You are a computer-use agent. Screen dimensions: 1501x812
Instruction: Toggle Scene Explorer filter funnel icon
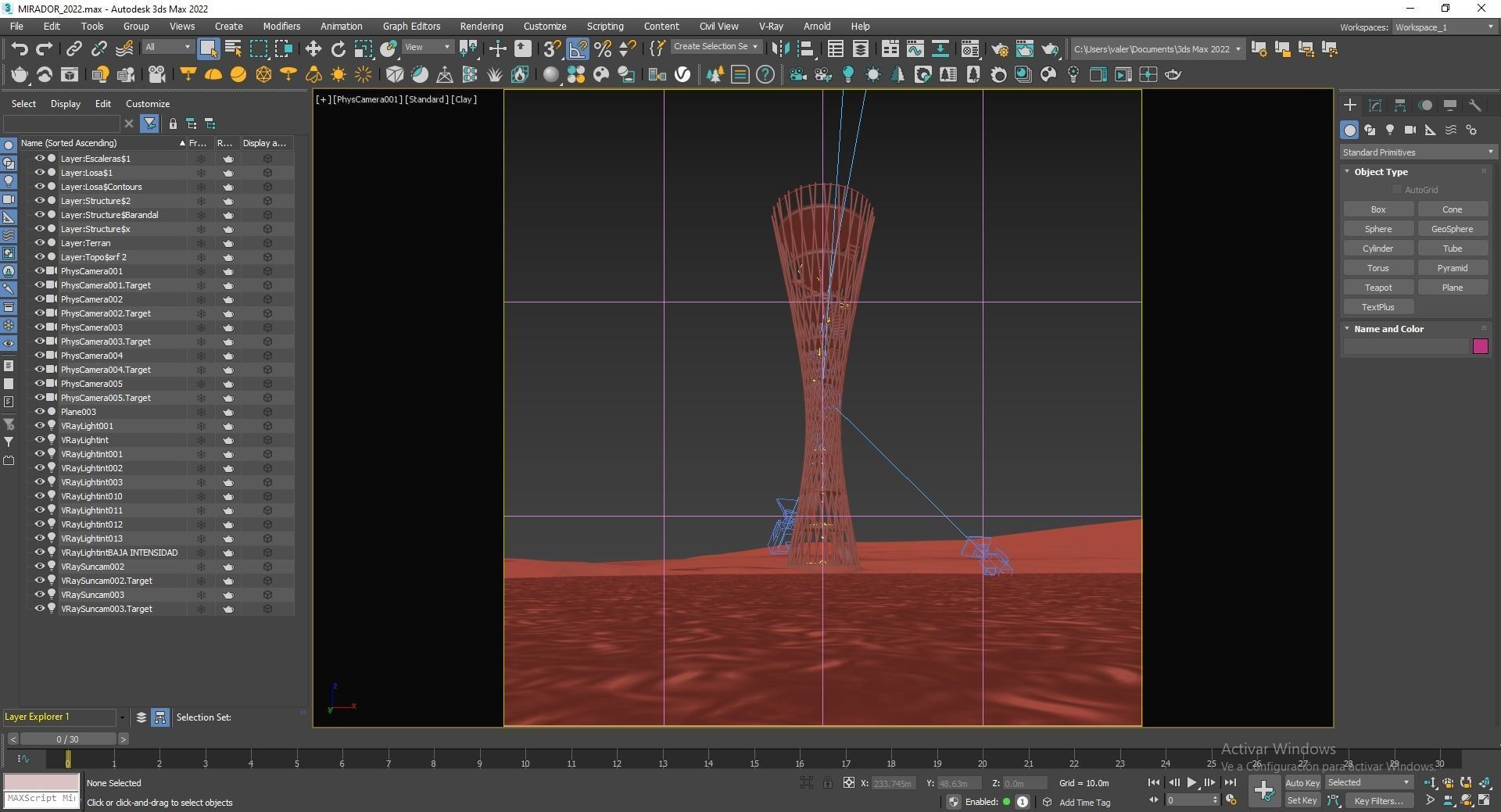click(x=149, y=123)
